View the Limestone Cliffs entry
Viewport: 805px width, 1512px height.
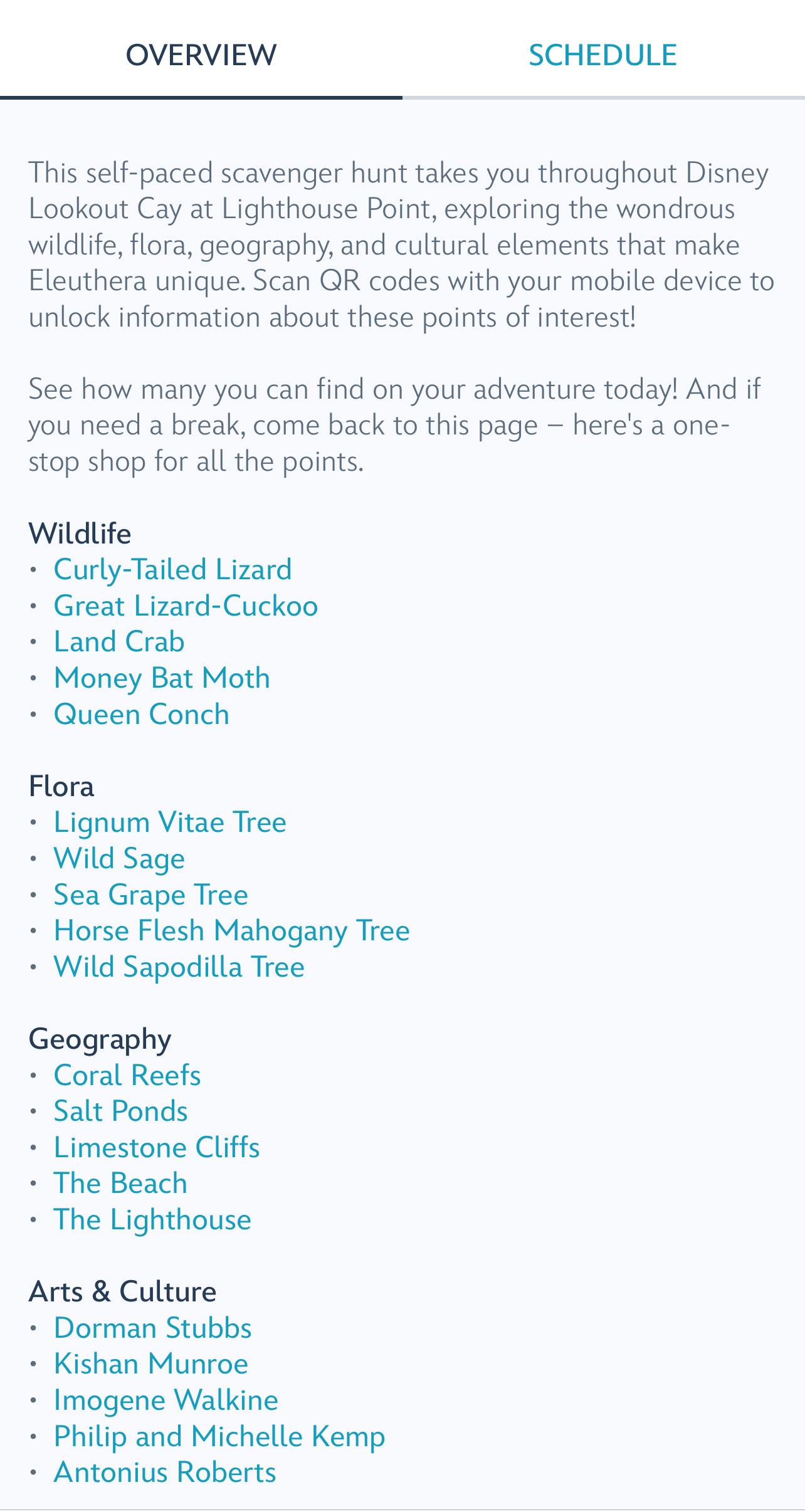(x=157, y=1148)
